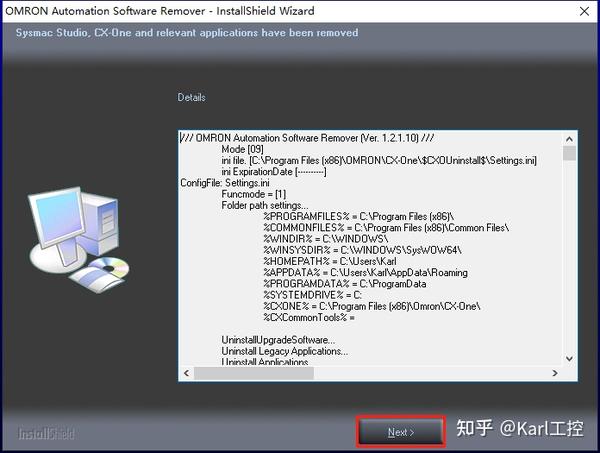Image resolution: width=600 pixels, height=453 pixels.
Task: Click the Next button
Action: tap(401, 432)
